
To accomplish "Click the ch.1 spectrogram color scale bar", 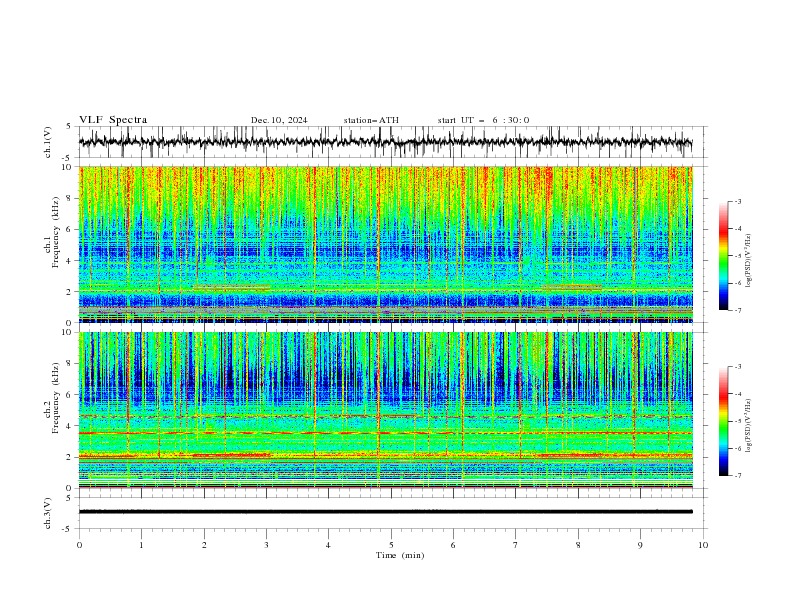I will click(723, 256).
